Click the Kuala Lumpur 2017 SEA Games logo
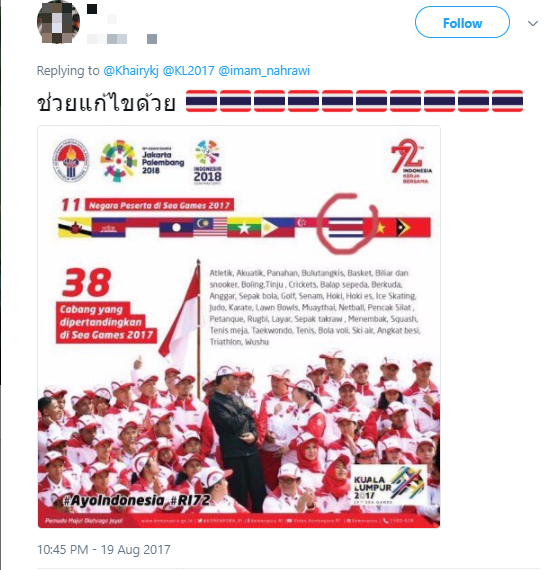Image resolution: width=544 pixels, height=570 pixels. [389, 485]
